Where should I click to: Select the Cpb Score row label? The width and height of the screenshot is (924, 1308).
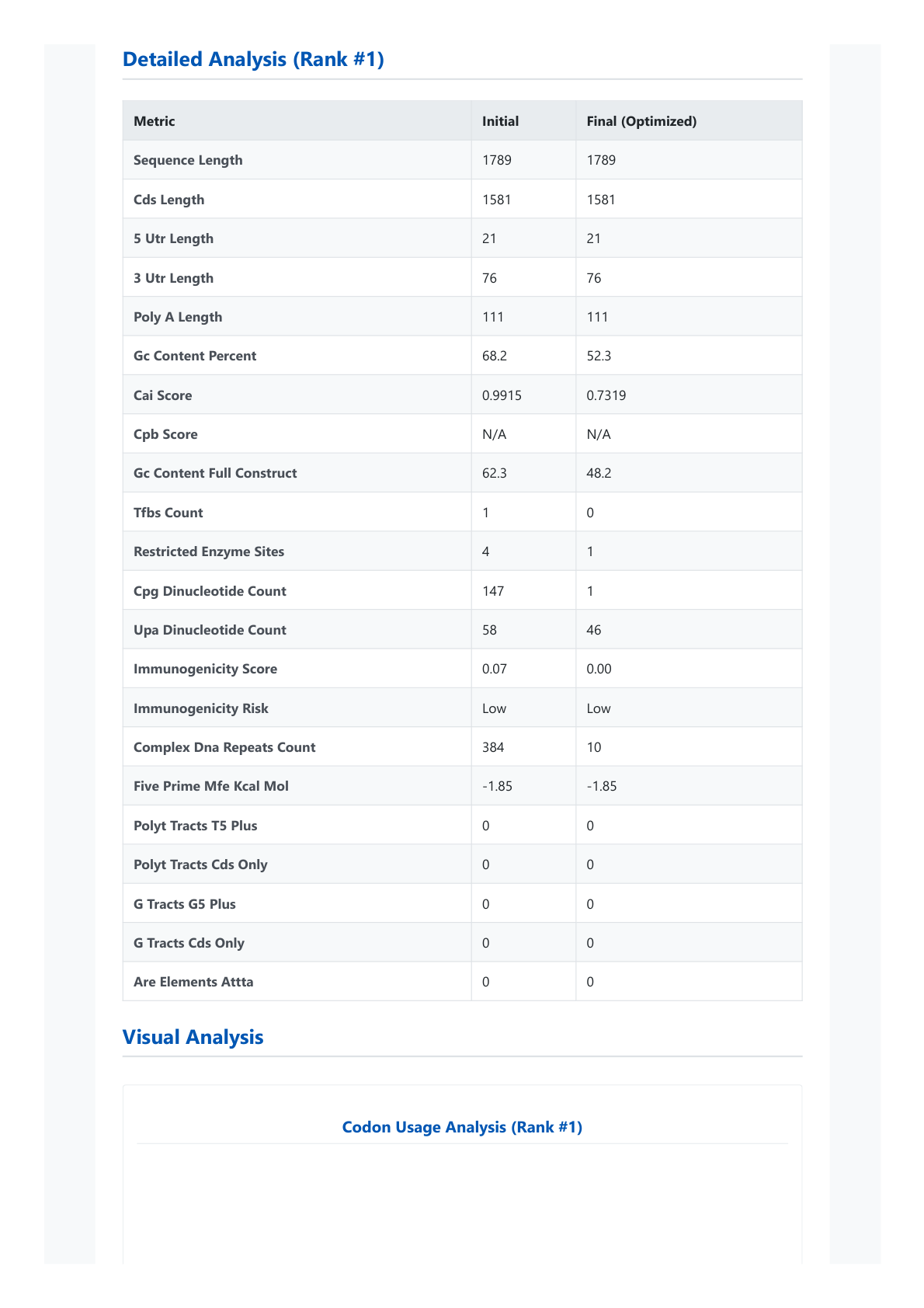(x=165, y=434)
